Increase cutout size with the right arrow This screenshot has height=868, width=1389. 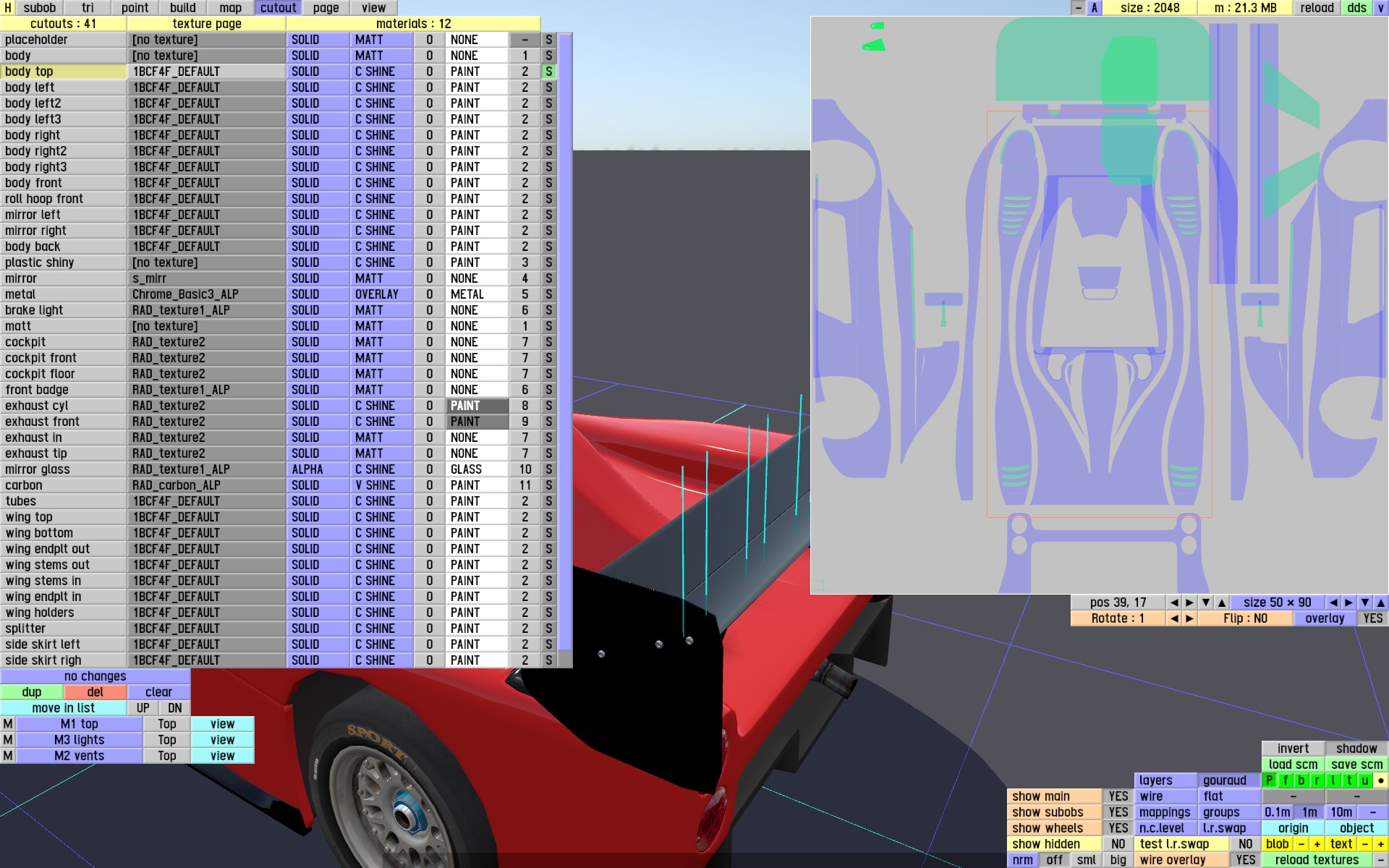1348,603
